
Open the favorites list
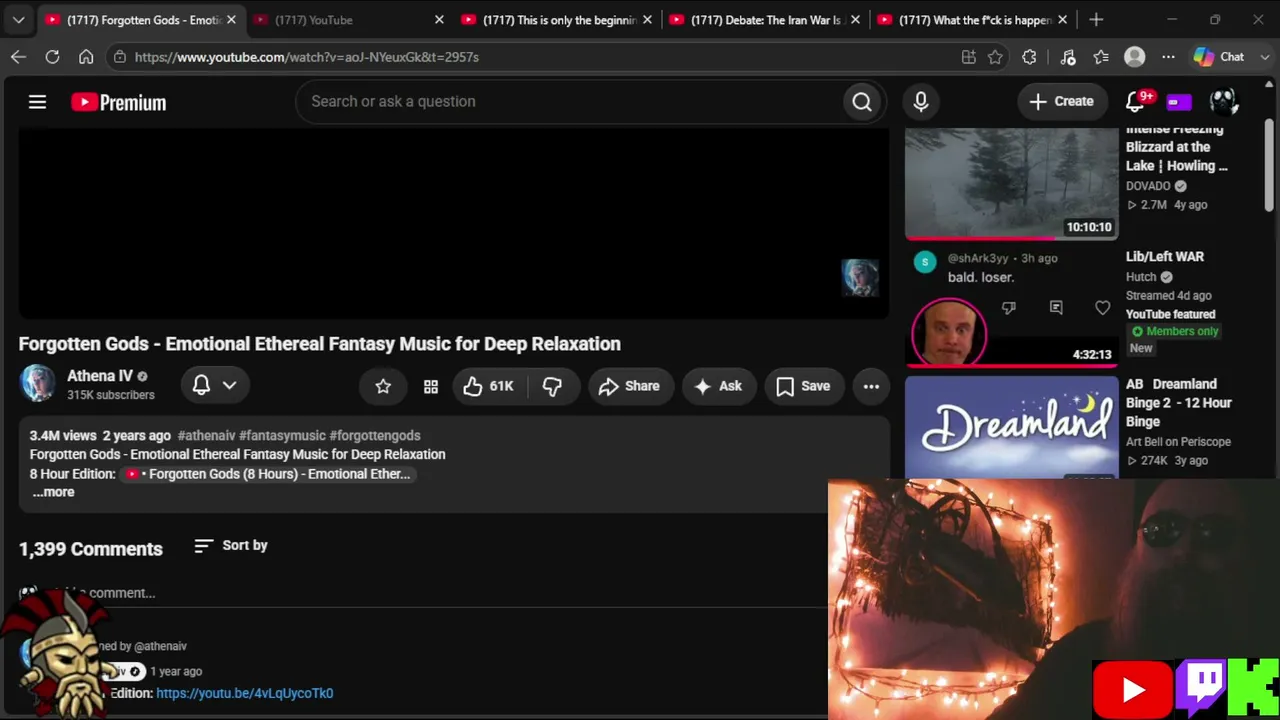[1101, 57]
